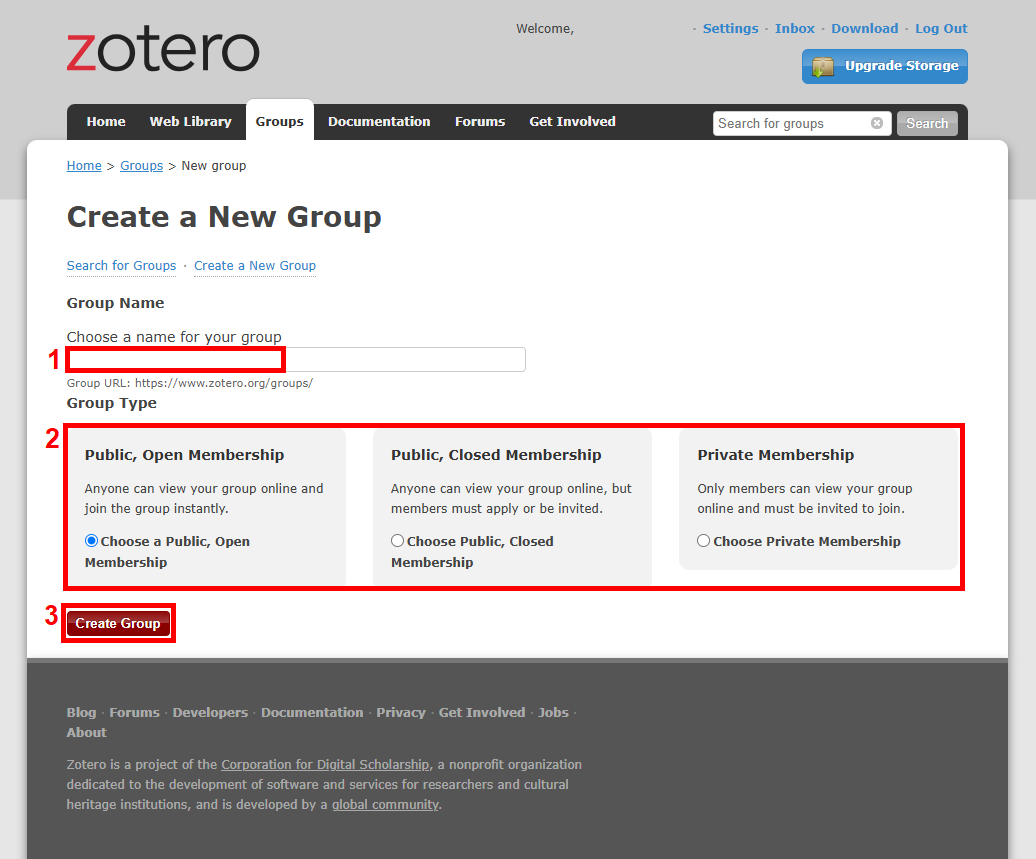Screen dimensions: 1036x859
Task: Open the Web Library tab
Action: point(190,122)
